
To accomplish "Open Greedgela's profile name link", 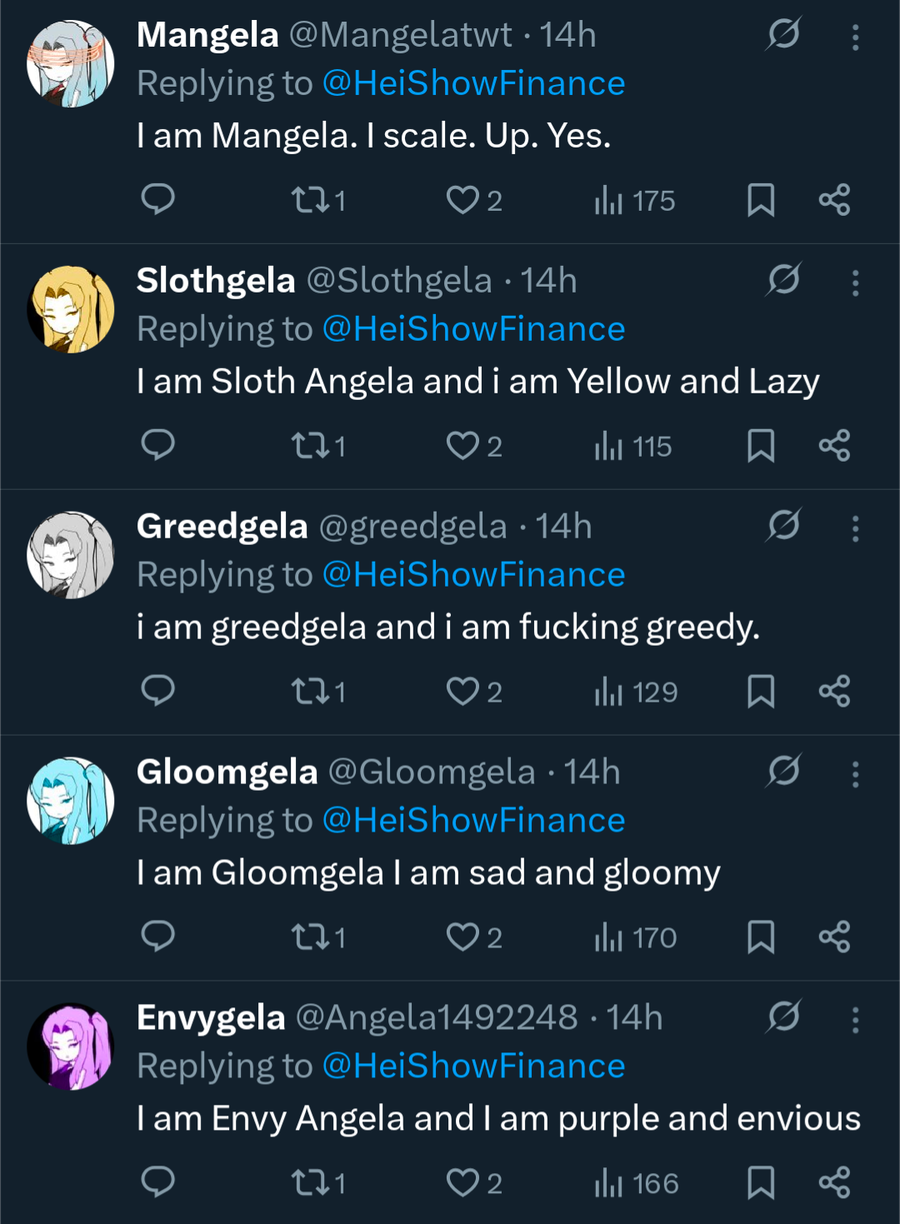I will point(221,526).
